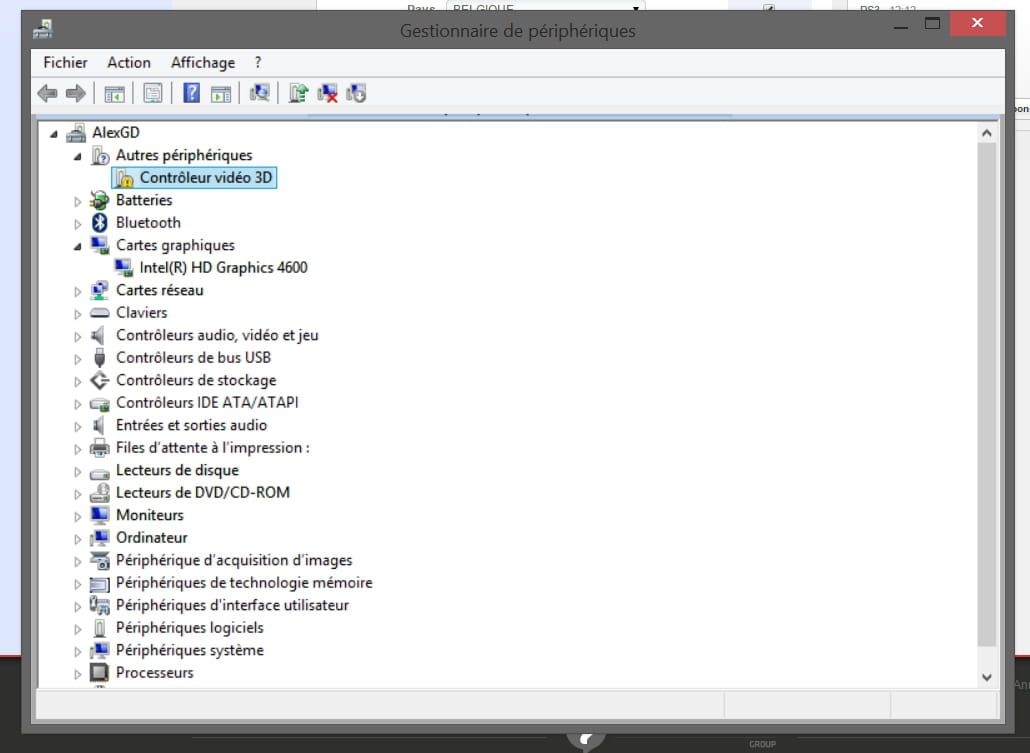The image size is (1030, 753).
Task: Open the Affichage menu
Action: click(203, 62)
